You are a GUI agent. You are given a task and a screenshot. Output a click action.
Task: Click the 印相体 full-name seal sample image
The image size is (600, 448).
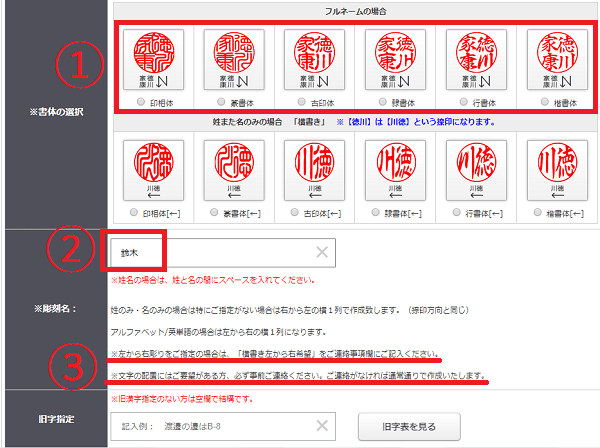[x=153, y=60]
